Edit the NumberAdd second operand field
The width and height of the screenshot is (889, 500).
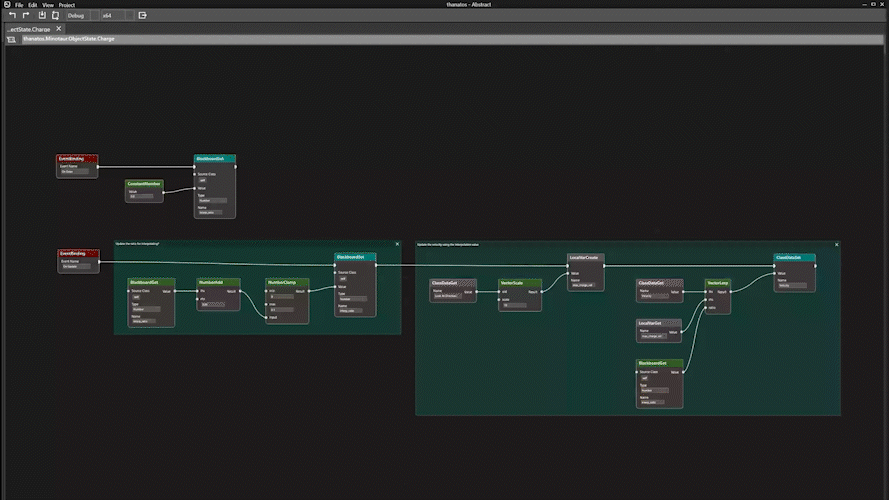pos(213,304)
